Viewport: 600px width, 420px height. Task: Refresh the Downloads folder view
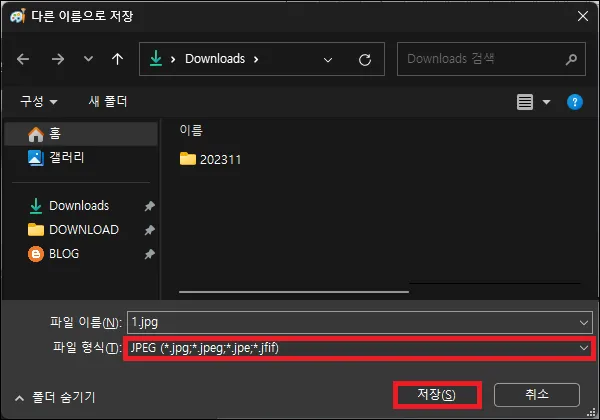tap(365, 60)
